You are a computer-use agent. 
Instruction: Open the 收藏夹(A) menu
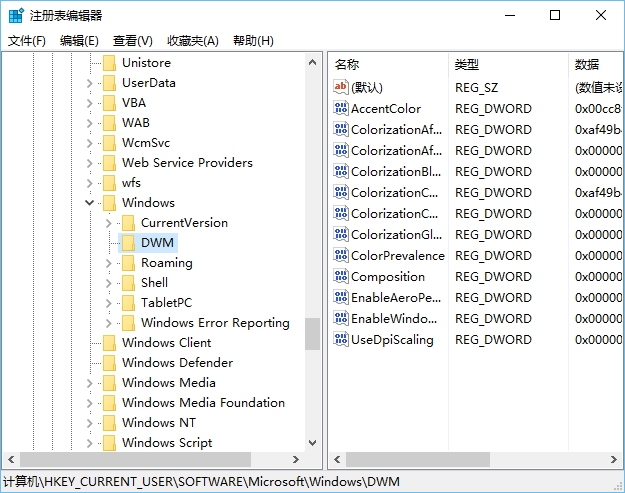pos(193,41)
